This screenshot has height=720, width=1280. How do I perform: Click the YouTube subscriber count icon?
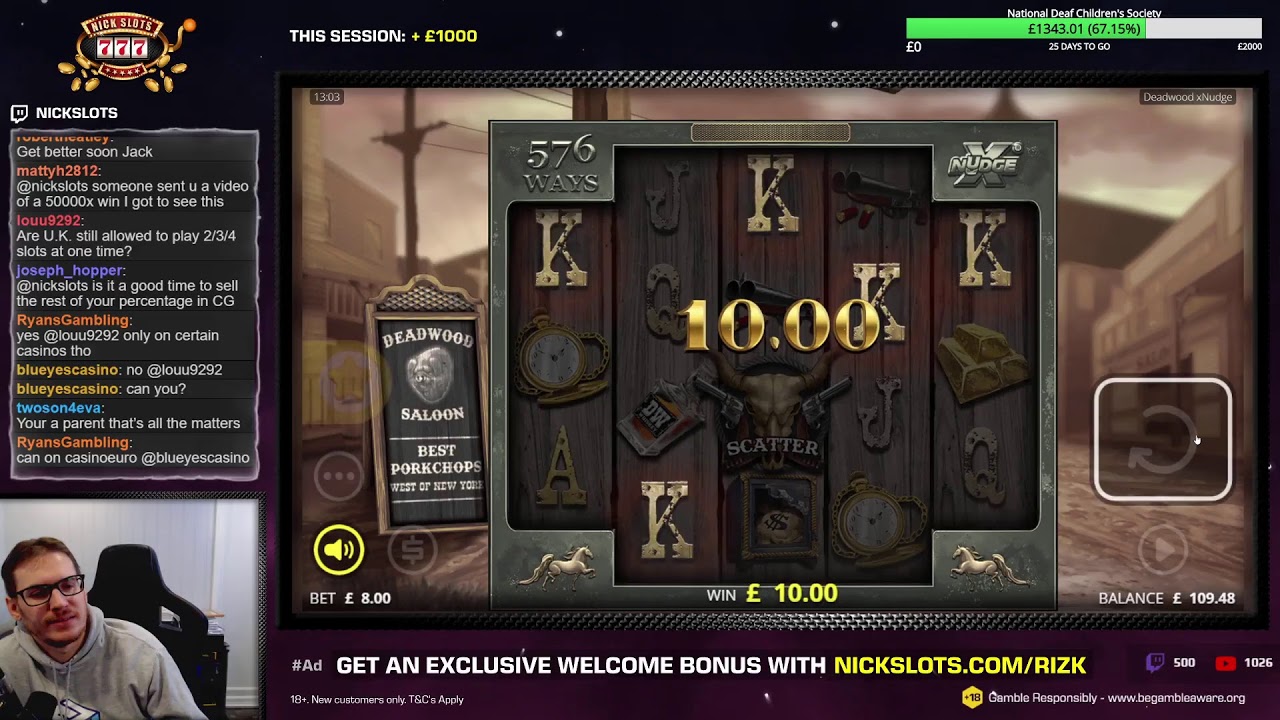1225,663
